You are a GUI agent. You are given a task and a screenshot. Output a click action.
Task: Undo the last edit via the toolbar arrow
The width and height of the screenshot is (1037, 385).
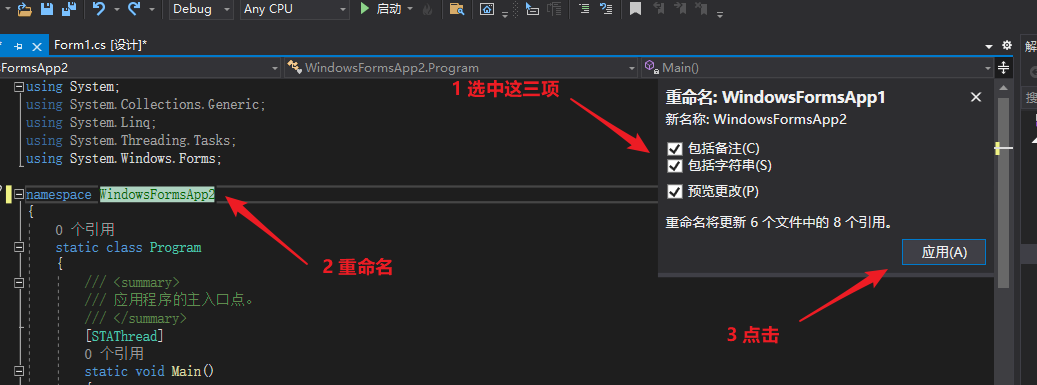[x=99, y=9]
